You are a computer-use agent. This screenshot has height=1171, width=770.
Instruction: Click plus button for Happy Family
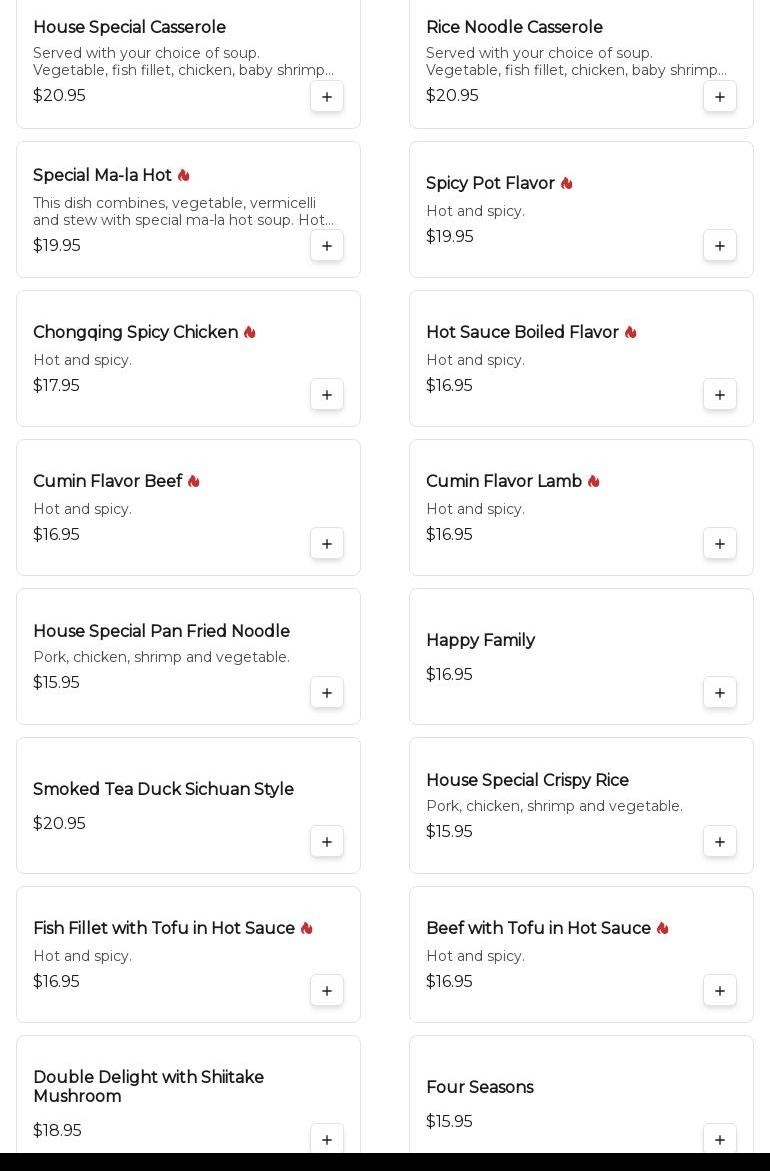point(720,693)
